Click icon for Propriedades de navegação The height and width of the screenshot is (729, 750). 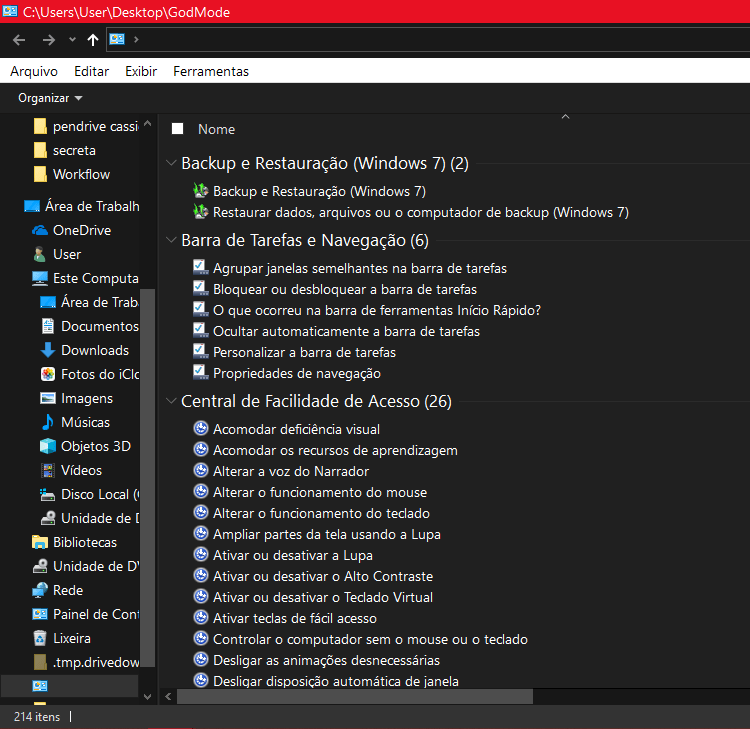pyautogui.click(x=201, y=373)
